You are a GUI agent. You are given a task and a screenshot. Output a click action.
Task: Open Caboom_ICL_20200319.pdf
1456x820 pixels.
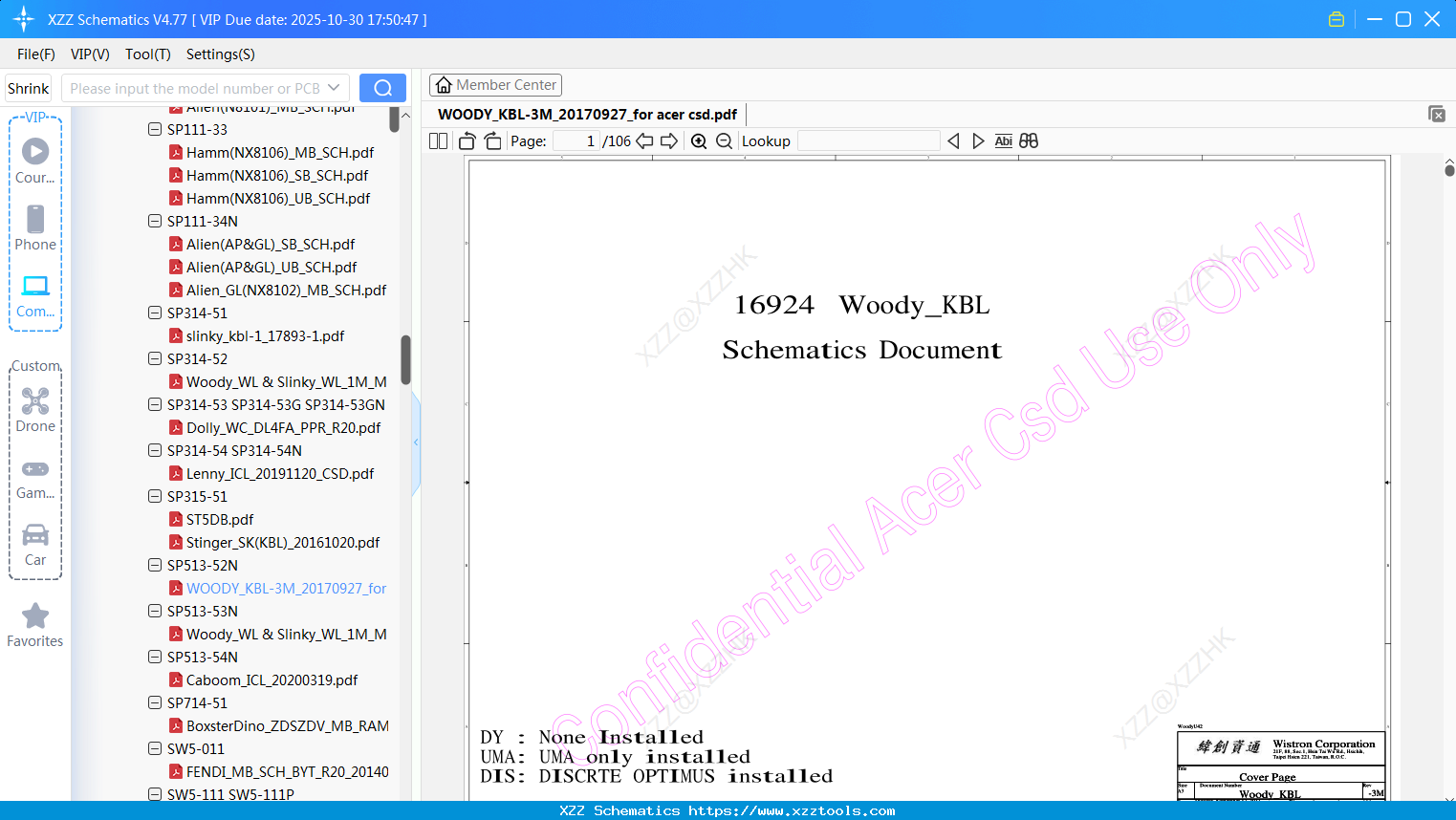click(x=272, y=680)
